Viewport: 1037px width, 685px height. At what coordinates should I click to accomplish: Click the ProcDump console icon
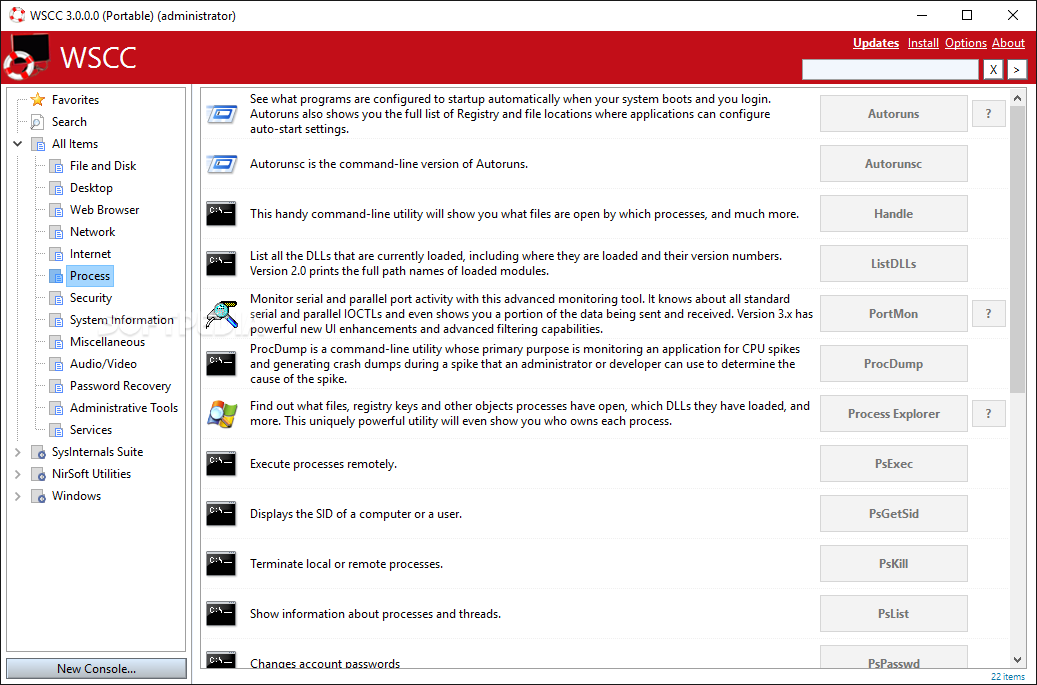tap(221, 364)
